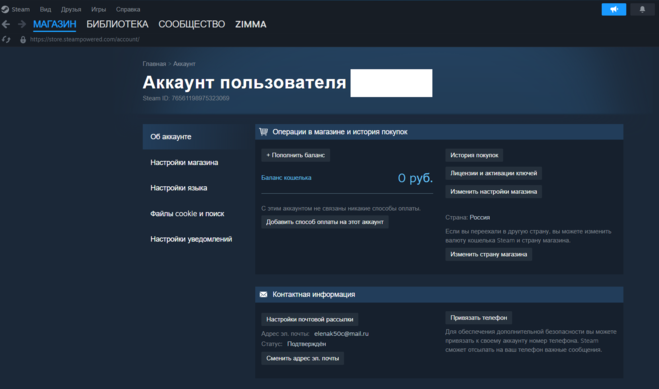Image resolution: width=659 pixels, height=389 pixels.
Task: Click the store URL address field
Action: coord(84,39)
